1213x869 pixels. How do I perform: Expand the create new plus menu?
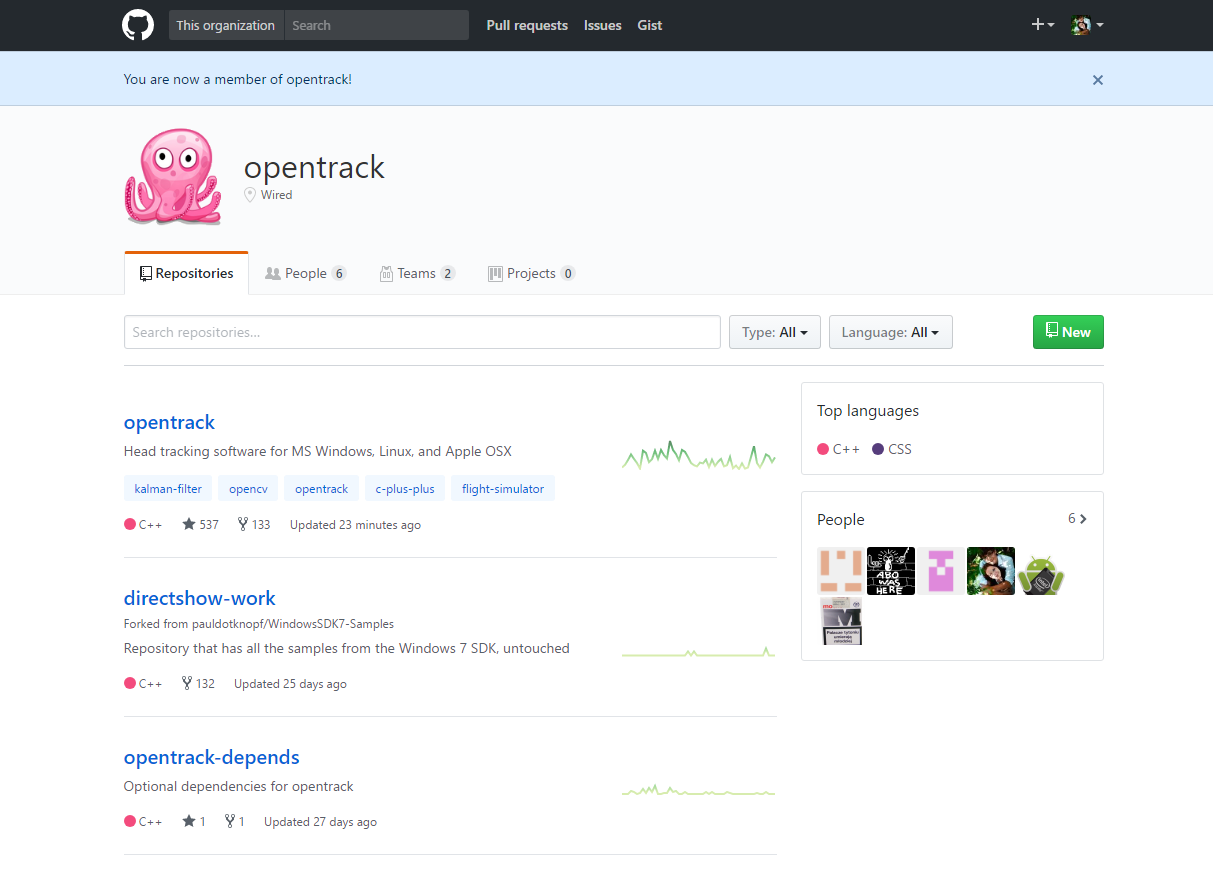1043,25
